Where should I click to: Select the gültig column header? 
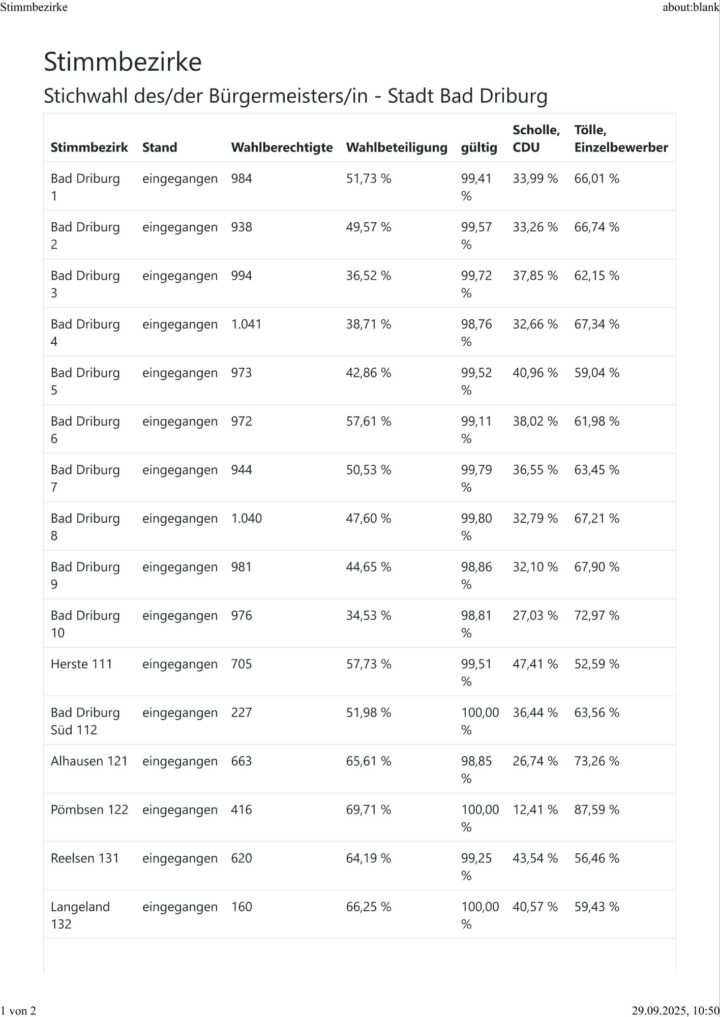[478, 147]
